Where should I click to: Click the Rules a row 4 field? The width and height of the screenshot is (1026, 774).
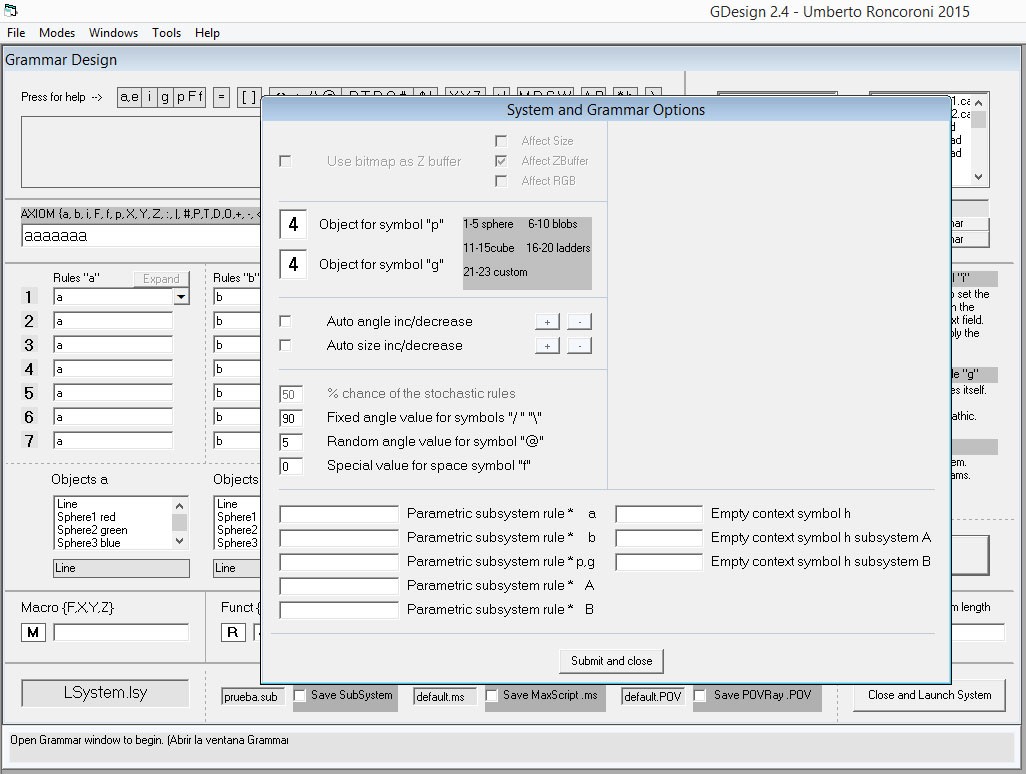(113, 369)
